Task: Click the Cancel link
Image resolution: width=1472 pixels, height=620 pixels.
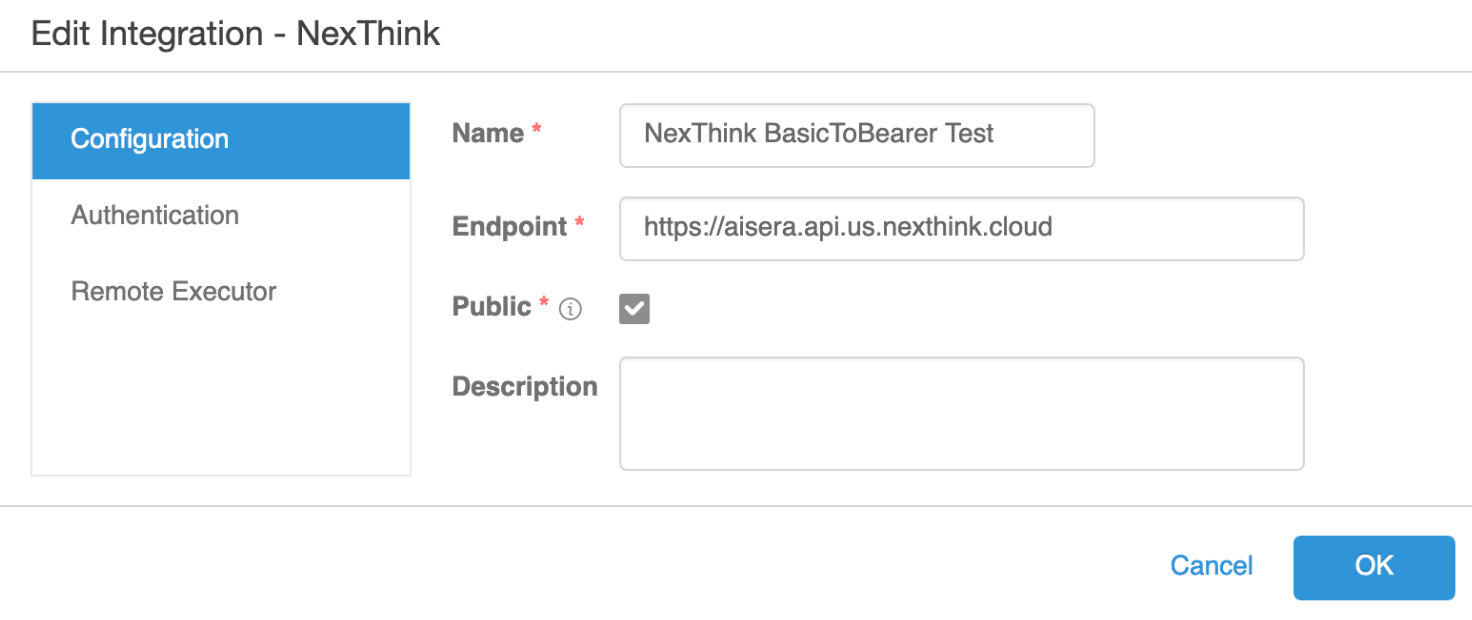Action: tap(1211, 566)
